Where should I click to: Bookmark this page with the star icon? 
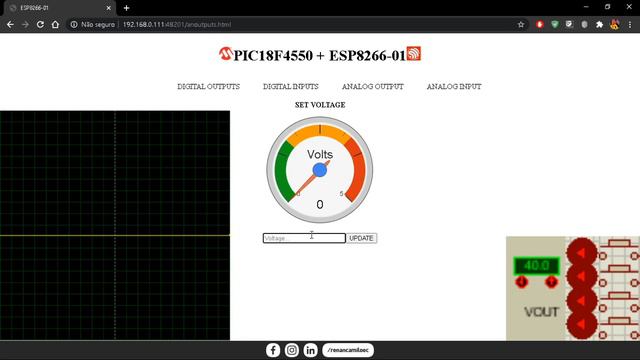coord(521,24)
